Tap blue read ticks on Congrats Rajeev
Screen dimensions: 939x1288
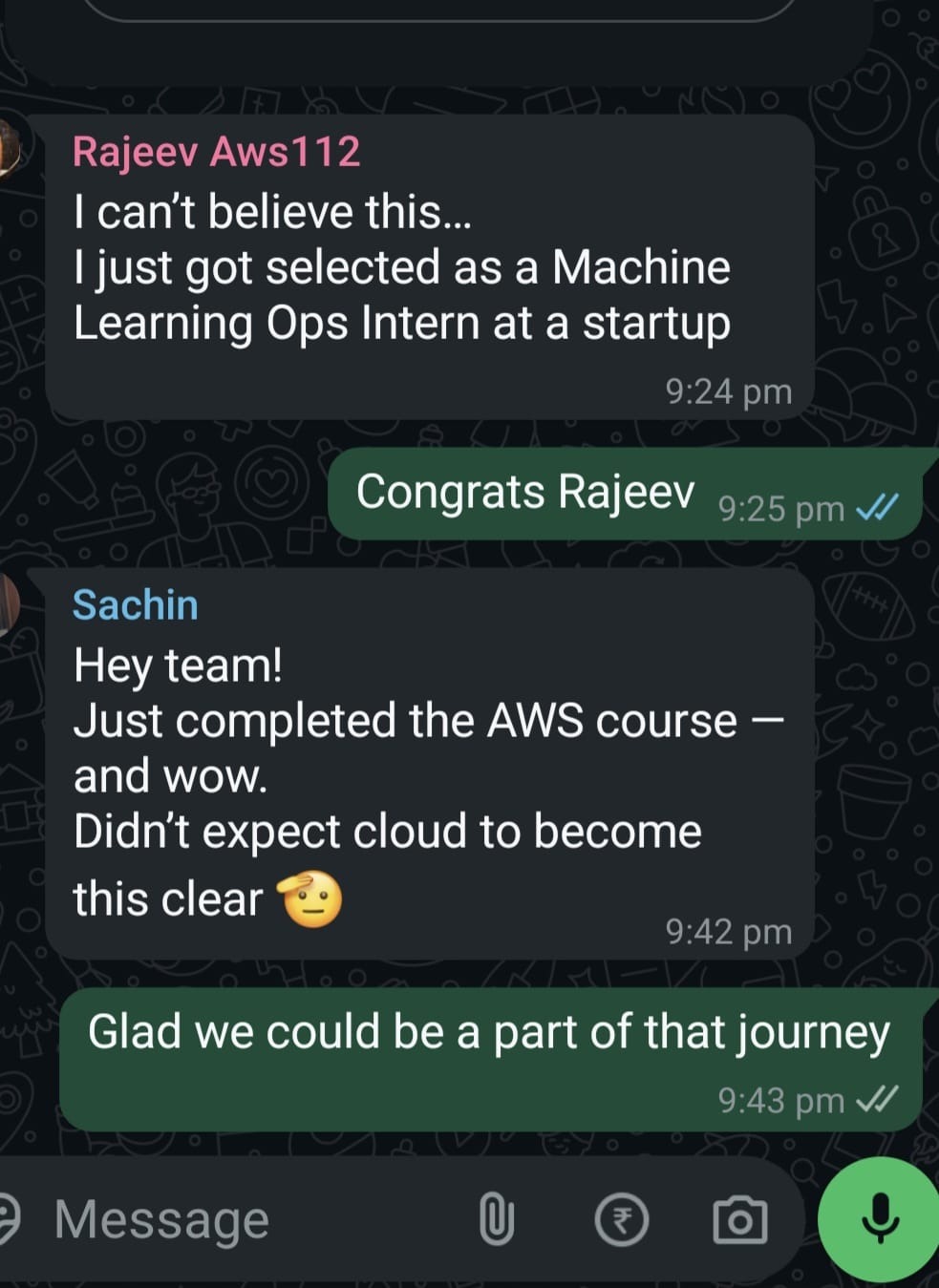(877, 508)
